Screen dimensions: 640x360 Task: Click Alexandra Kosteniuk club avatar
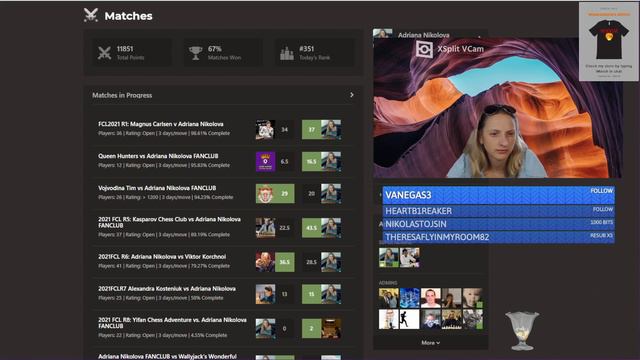point(265,294)
